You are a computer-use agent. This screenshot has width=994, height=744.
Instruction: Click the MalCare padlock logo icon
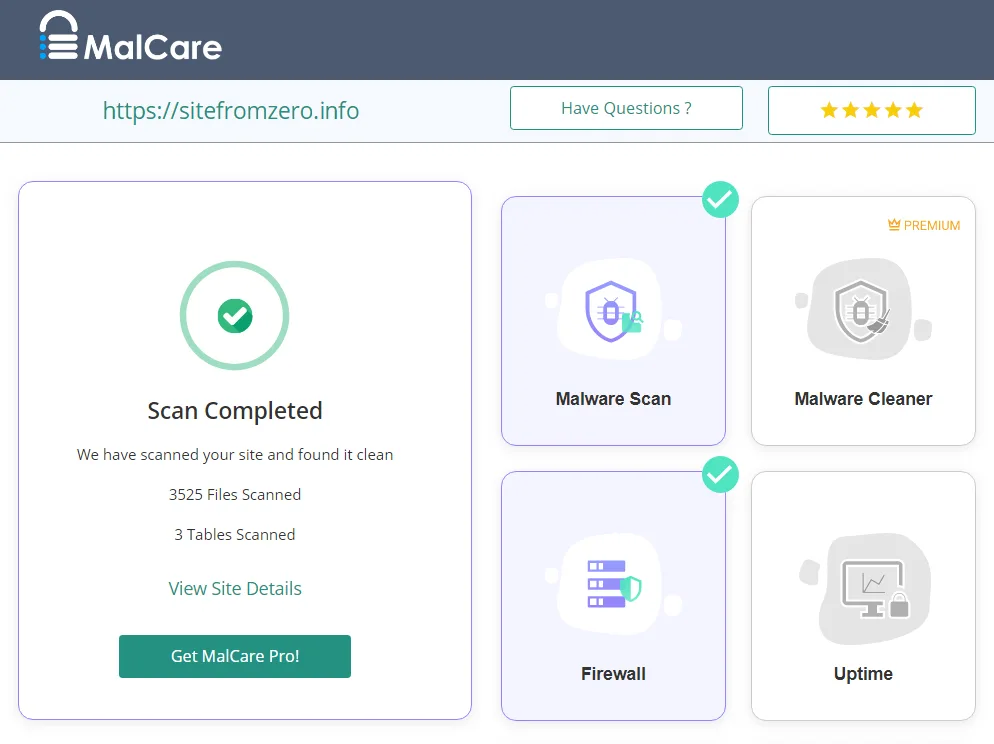(x=58, y=38)
